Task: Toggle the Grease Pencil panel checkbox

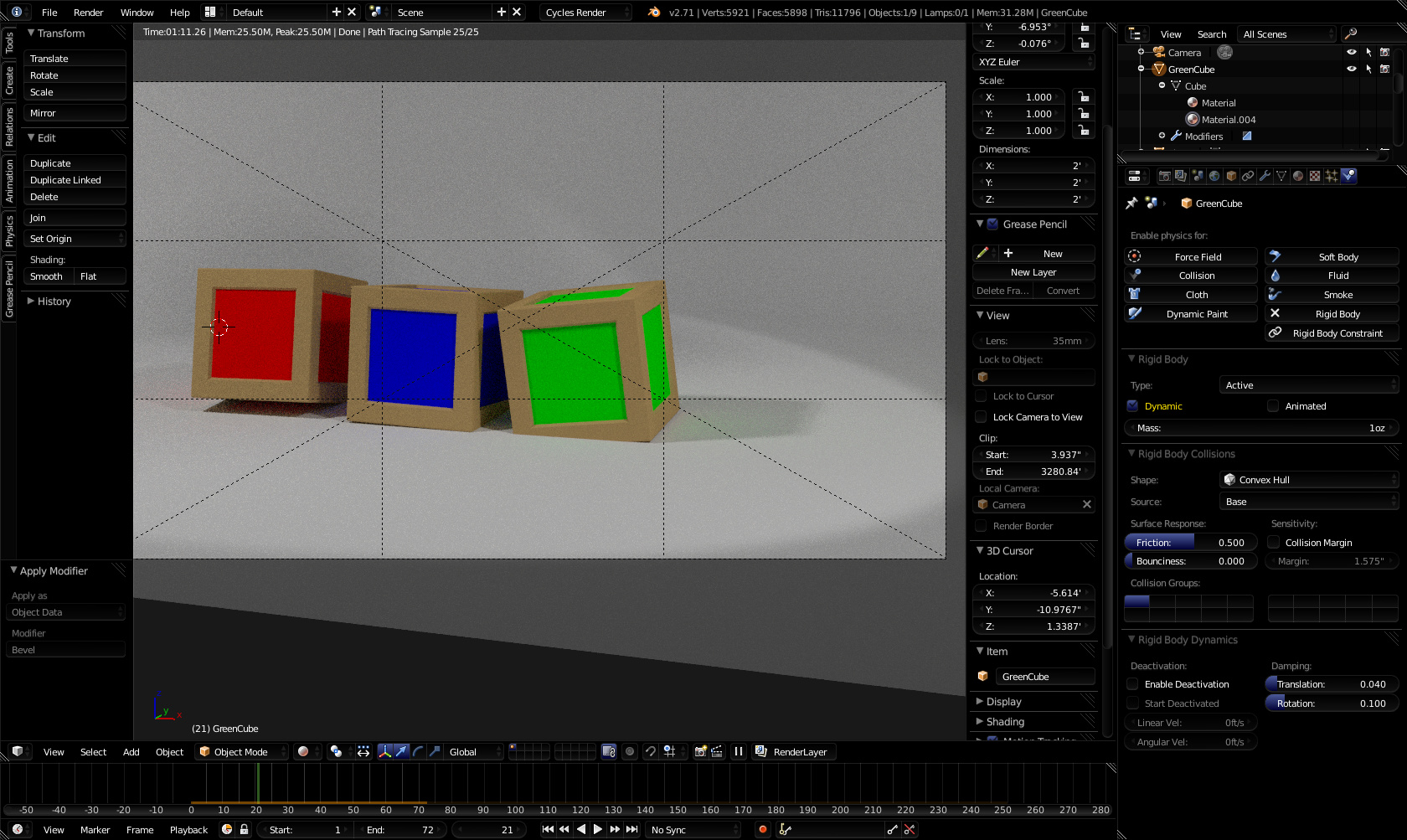Action: (992, 224)
